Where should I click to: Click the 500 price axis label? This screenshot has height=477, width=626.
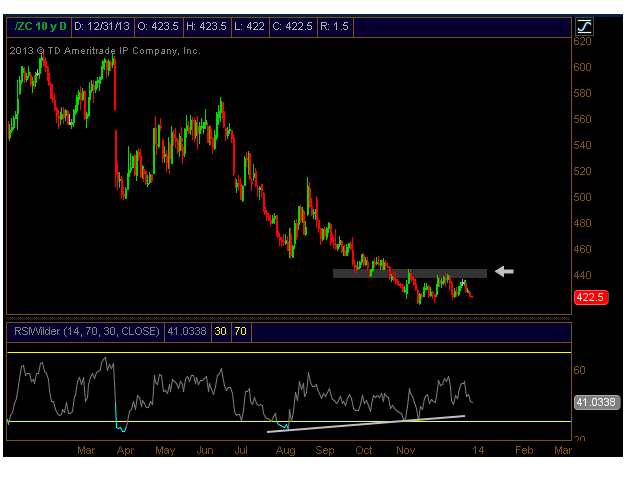(x=582, y=197)
